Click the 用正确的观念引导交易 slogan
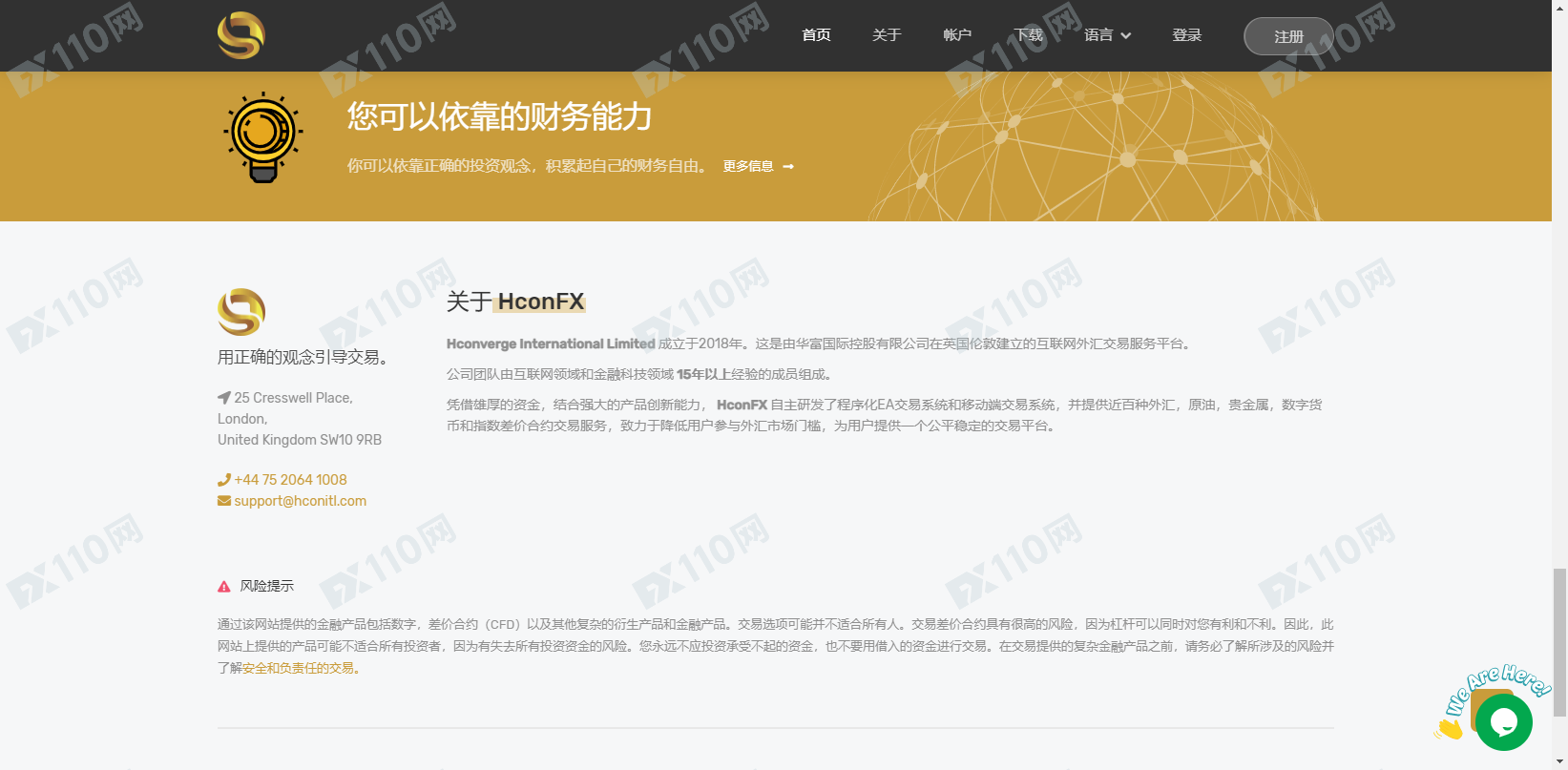Screen dimensions: 1568x770 point(303,357)
